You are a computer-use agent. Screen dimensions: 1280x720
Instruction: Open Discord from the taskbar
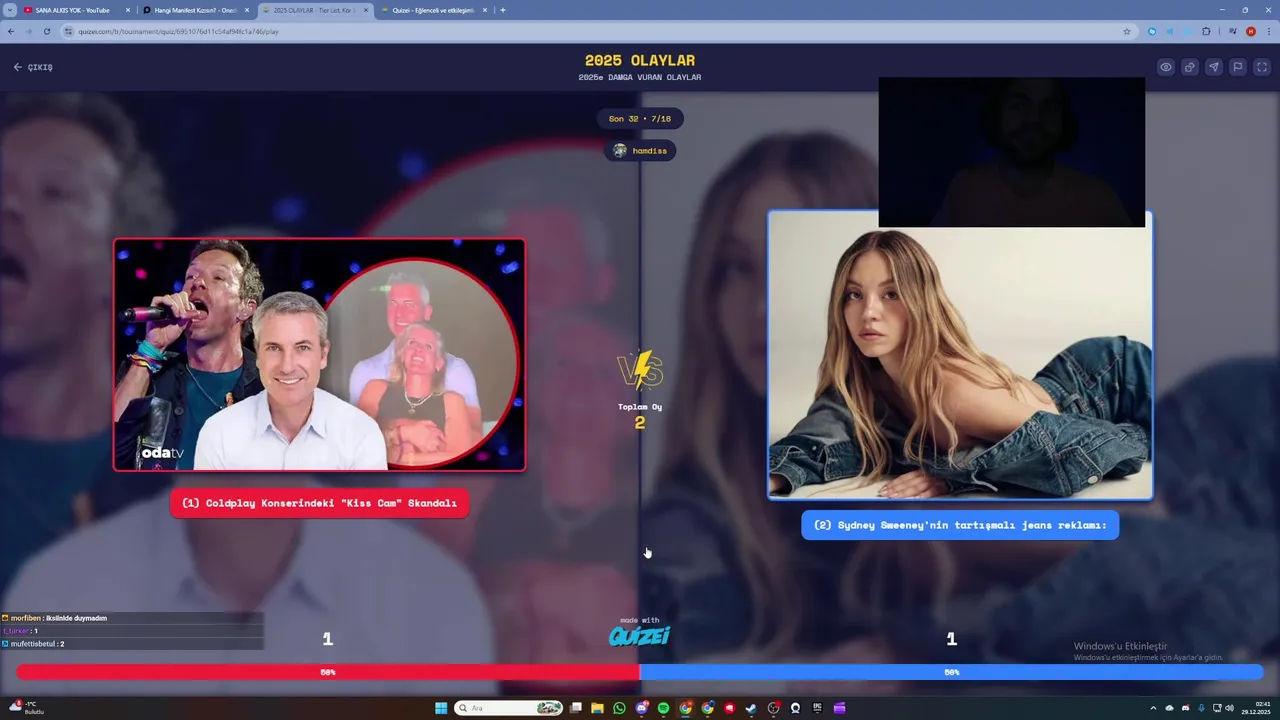642,708
